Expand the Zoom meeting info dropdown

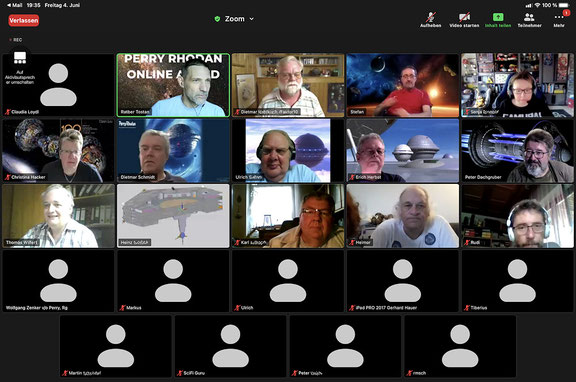234,19
